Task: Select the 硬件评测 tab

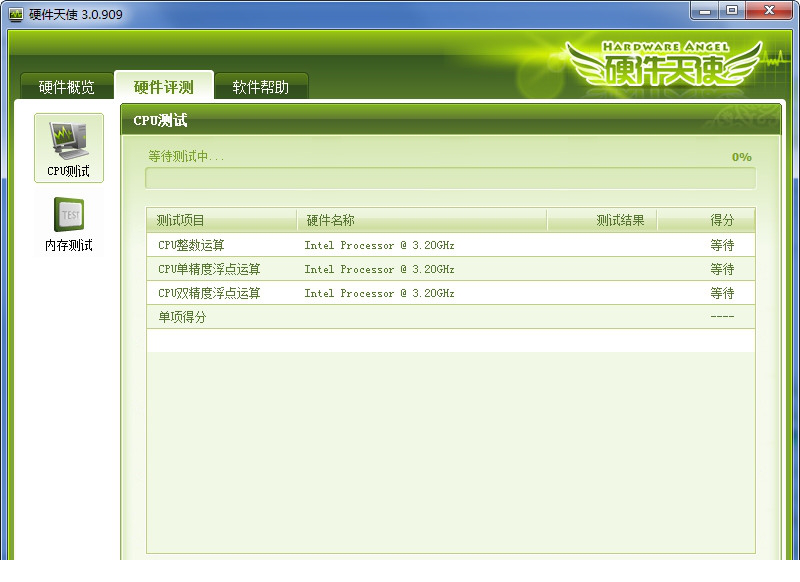Action: [x=164, y=86]
